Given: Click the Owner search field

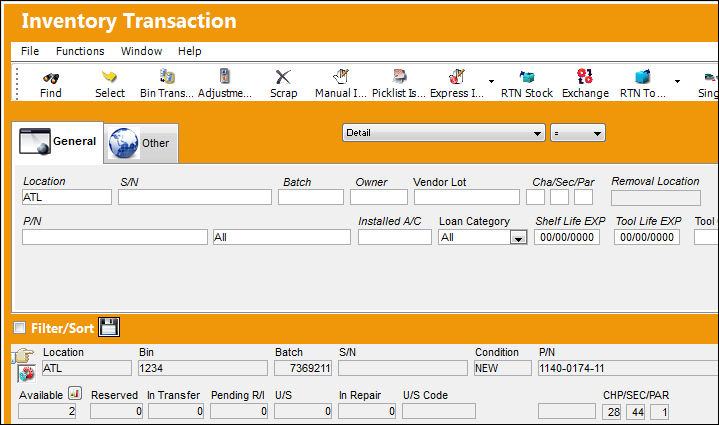Looking at the screenshot, I should point(379,197).
